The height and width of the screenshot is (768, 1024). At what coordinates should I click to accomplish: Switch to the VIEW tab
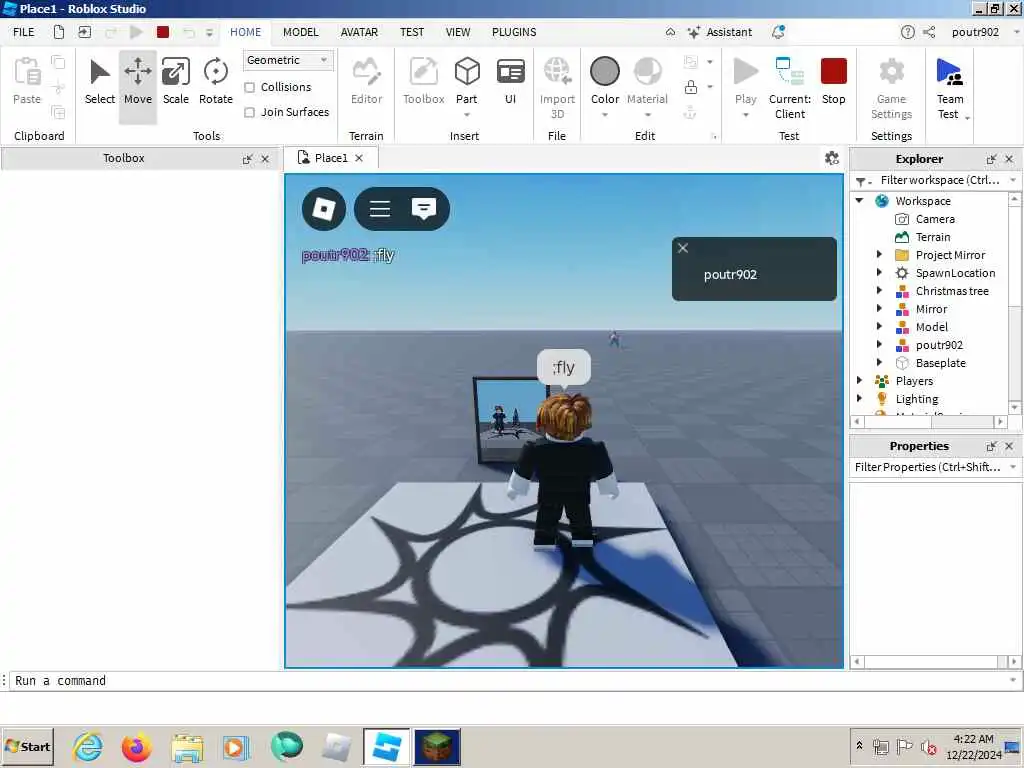click(458, 32)
